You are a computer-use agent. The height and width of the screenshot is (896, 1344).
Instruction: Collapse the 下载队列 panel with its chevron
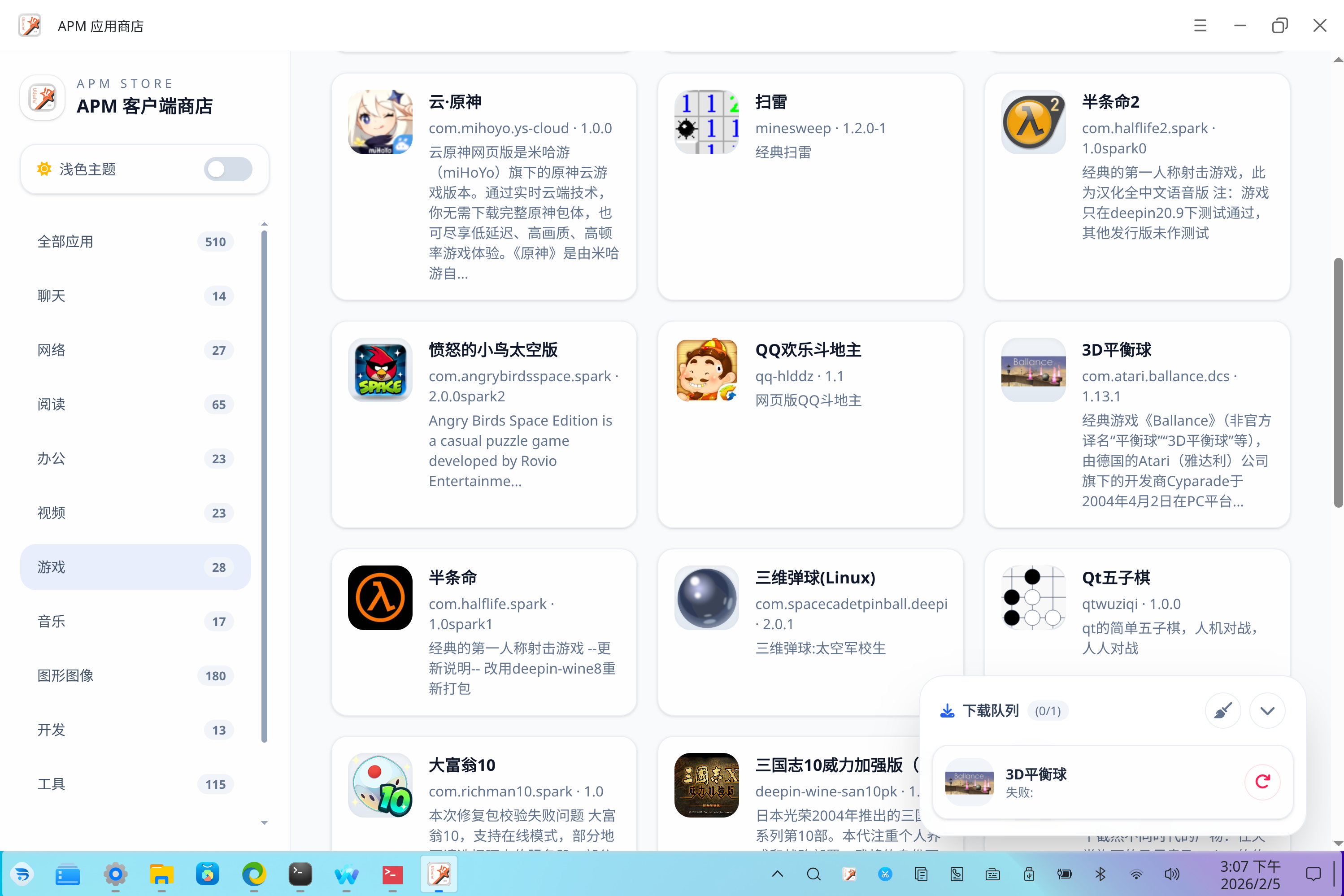(x=1267, y=710)
